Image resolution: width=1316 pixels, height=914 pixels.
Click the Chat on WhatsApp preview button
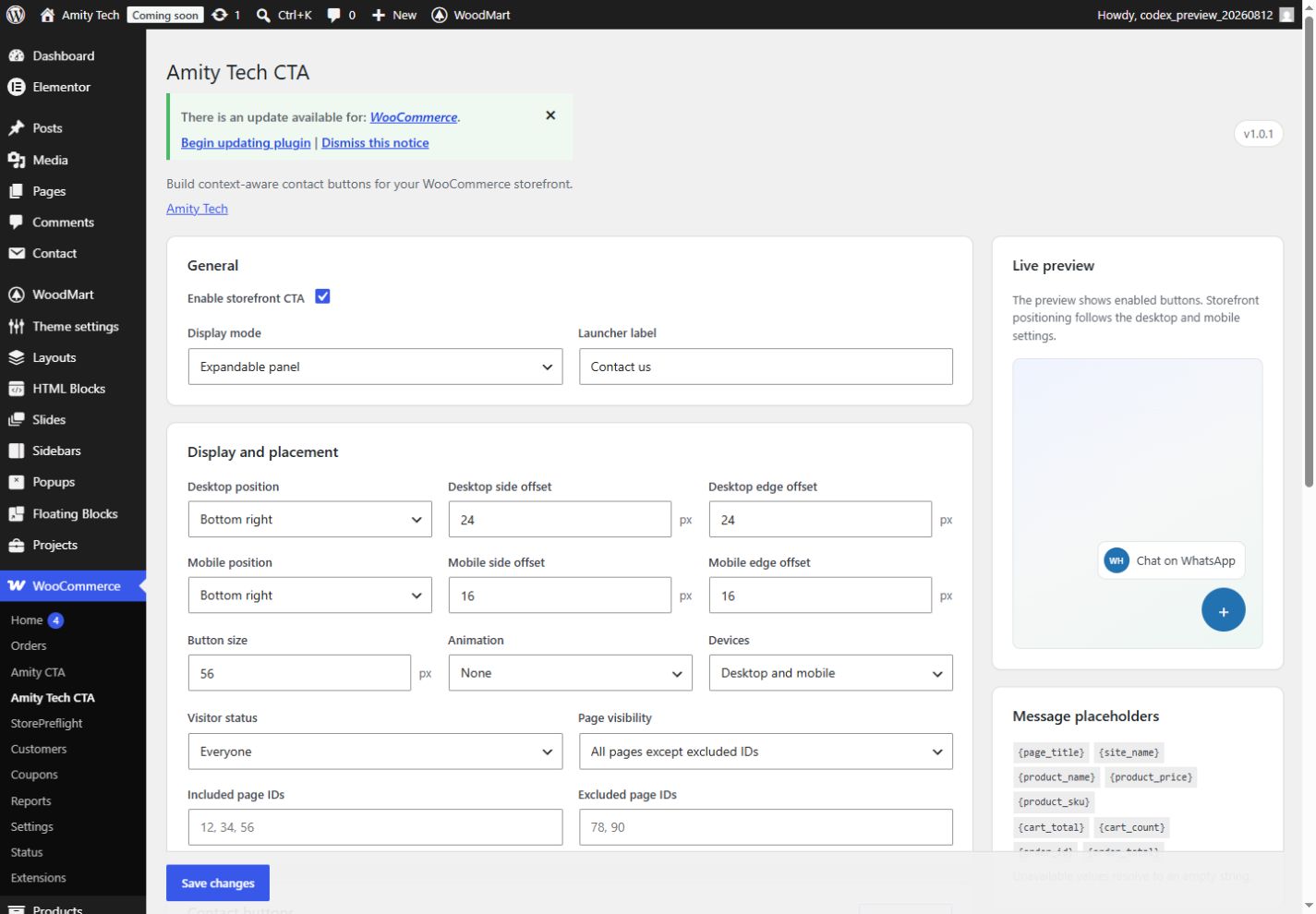pos(1171,560)
